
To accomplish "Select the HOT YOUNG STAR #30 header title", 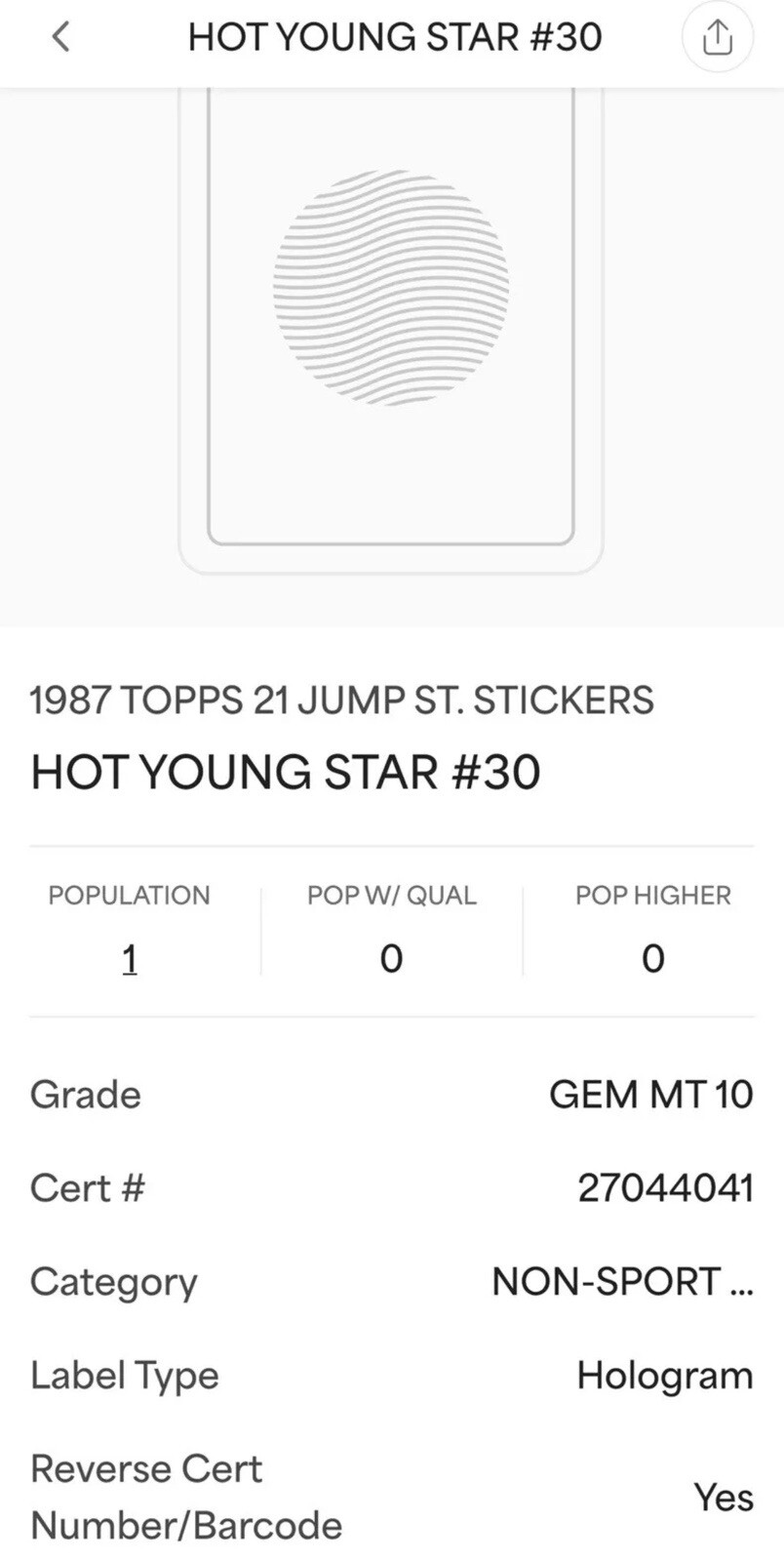I will coord(395,37).
